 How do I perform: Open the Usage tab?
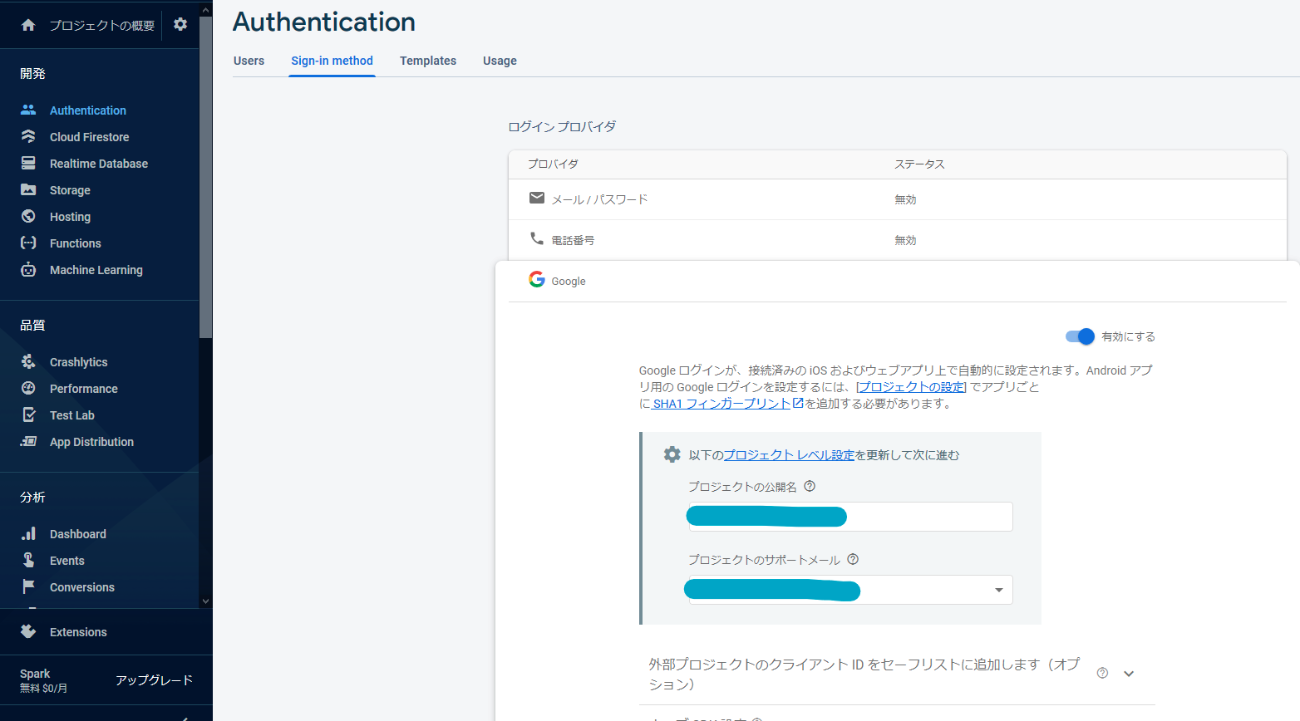click(x=500, y=61)
